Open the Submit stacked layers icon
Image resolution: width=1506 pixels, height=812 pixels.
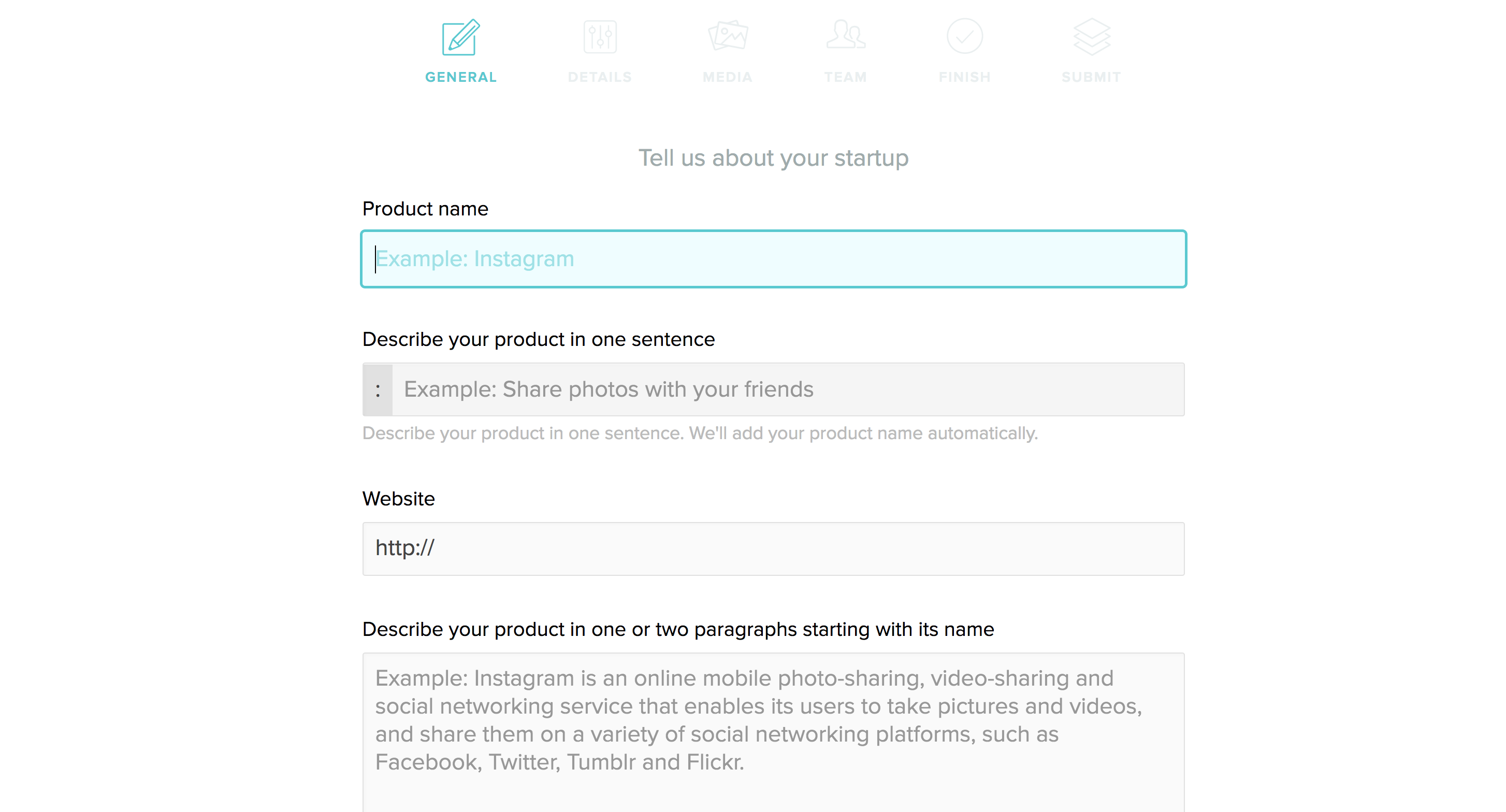tap(1092, 37)
